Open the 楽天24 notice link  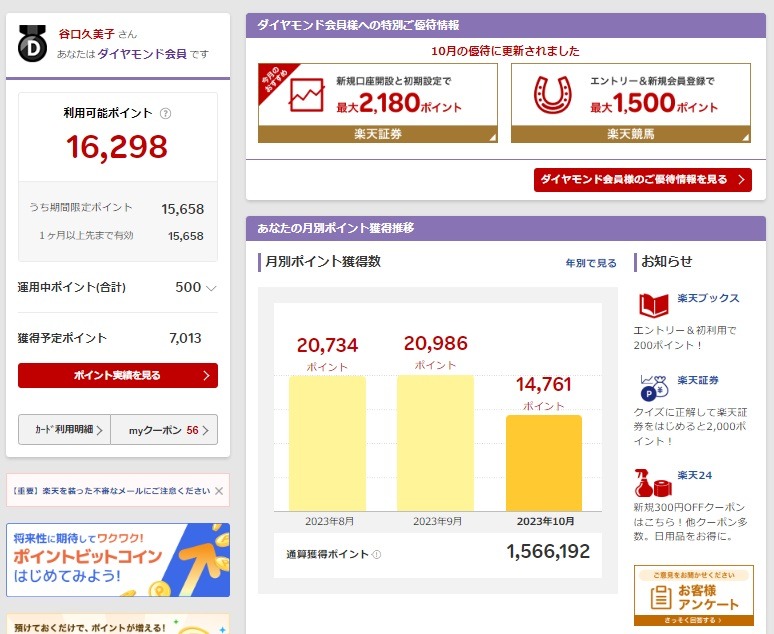[x=695, y=476]
